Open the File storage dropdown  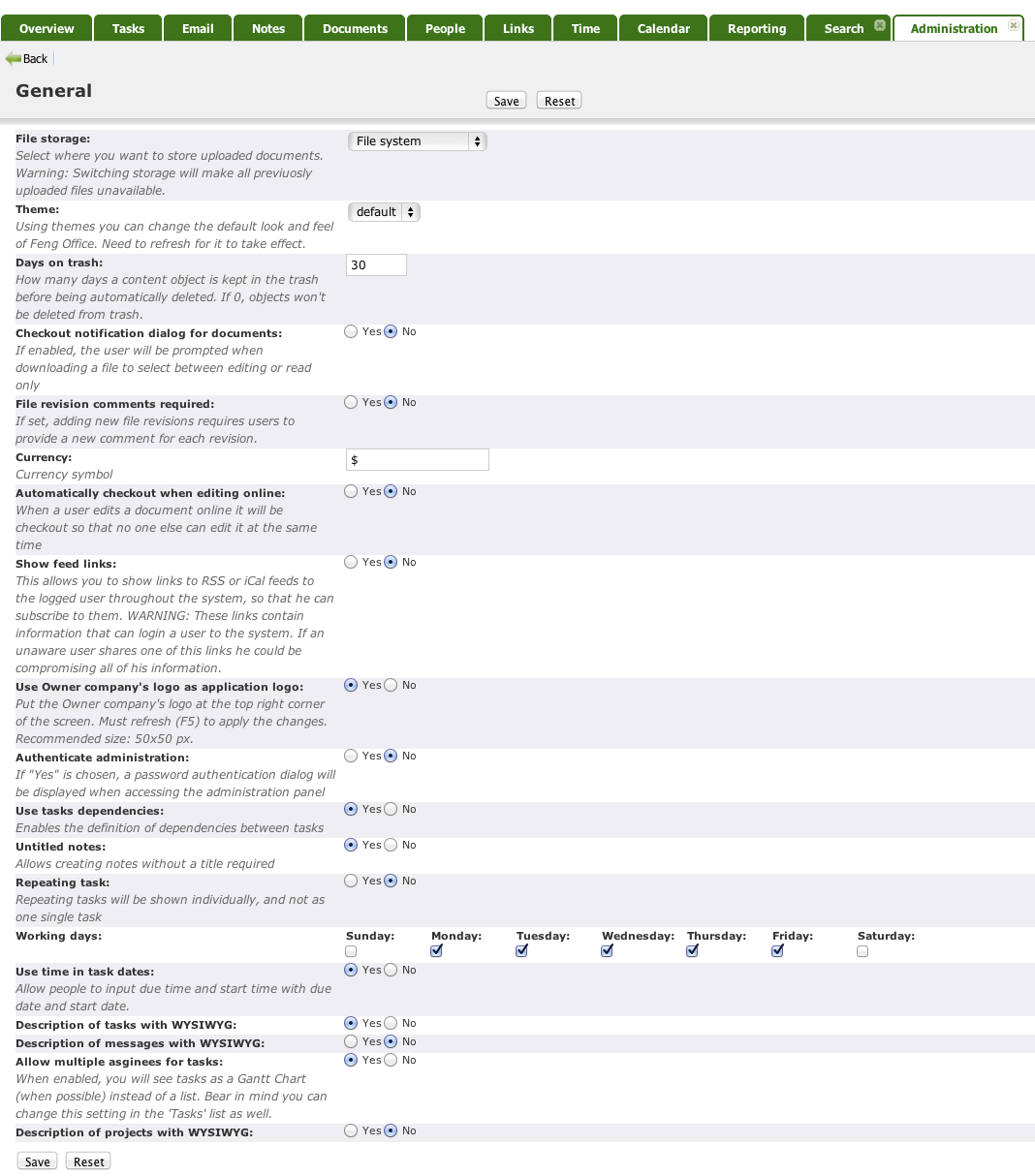click(x=417, y=141)
